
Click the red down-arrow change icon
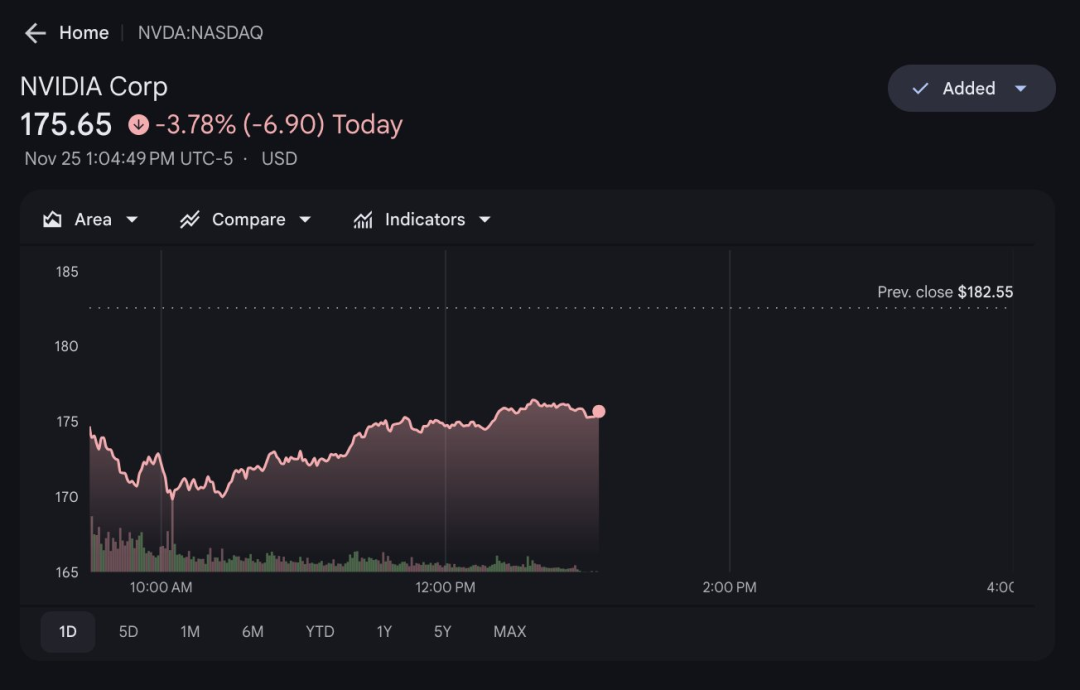[138, 125]
